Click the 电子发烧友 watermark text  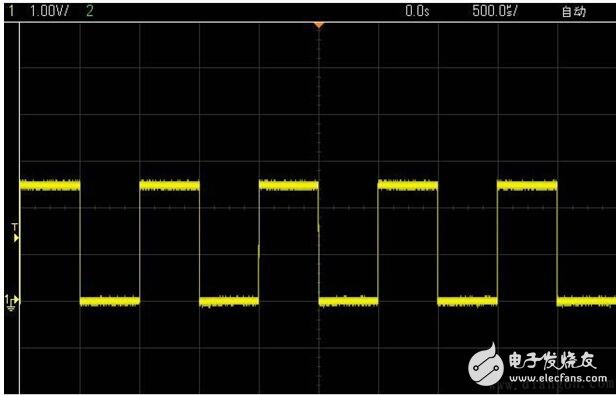(553, 360)
